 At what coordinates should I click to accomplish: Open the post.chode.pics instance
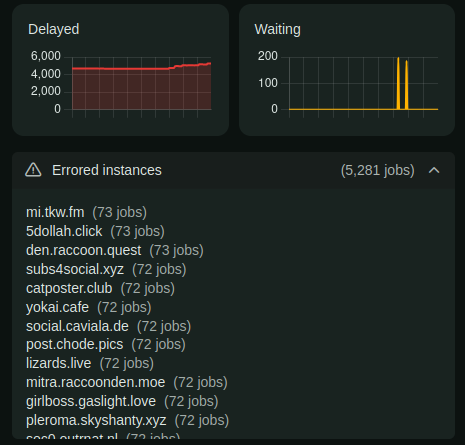75,345
